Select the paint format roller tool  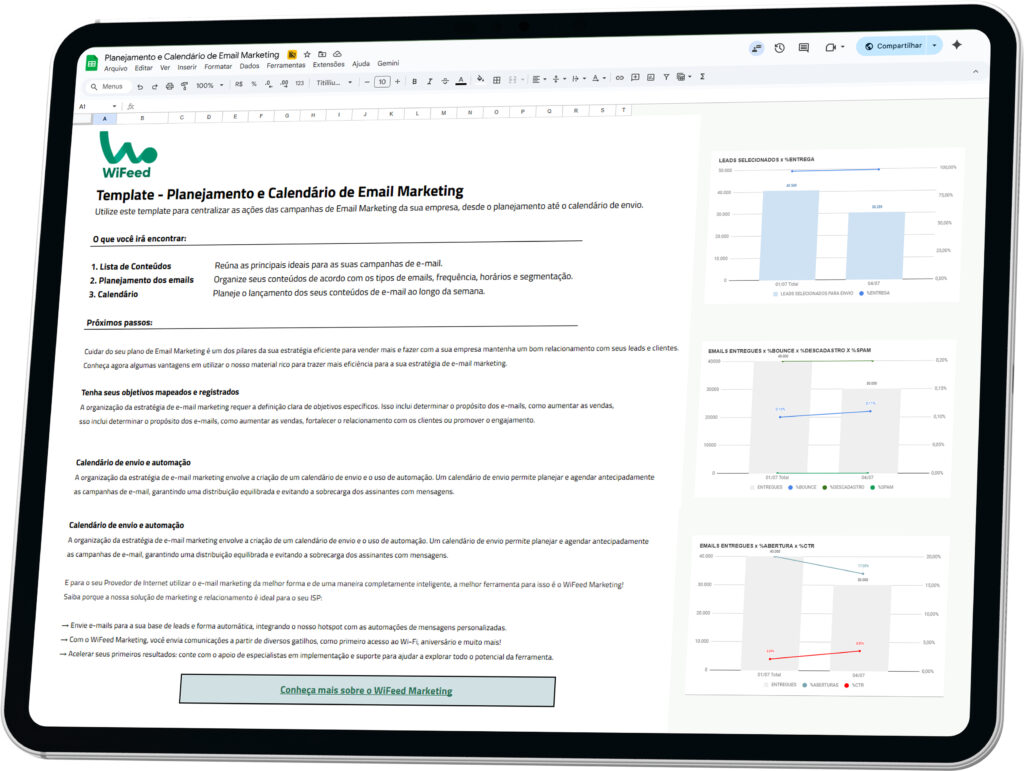tap(183, 85)
